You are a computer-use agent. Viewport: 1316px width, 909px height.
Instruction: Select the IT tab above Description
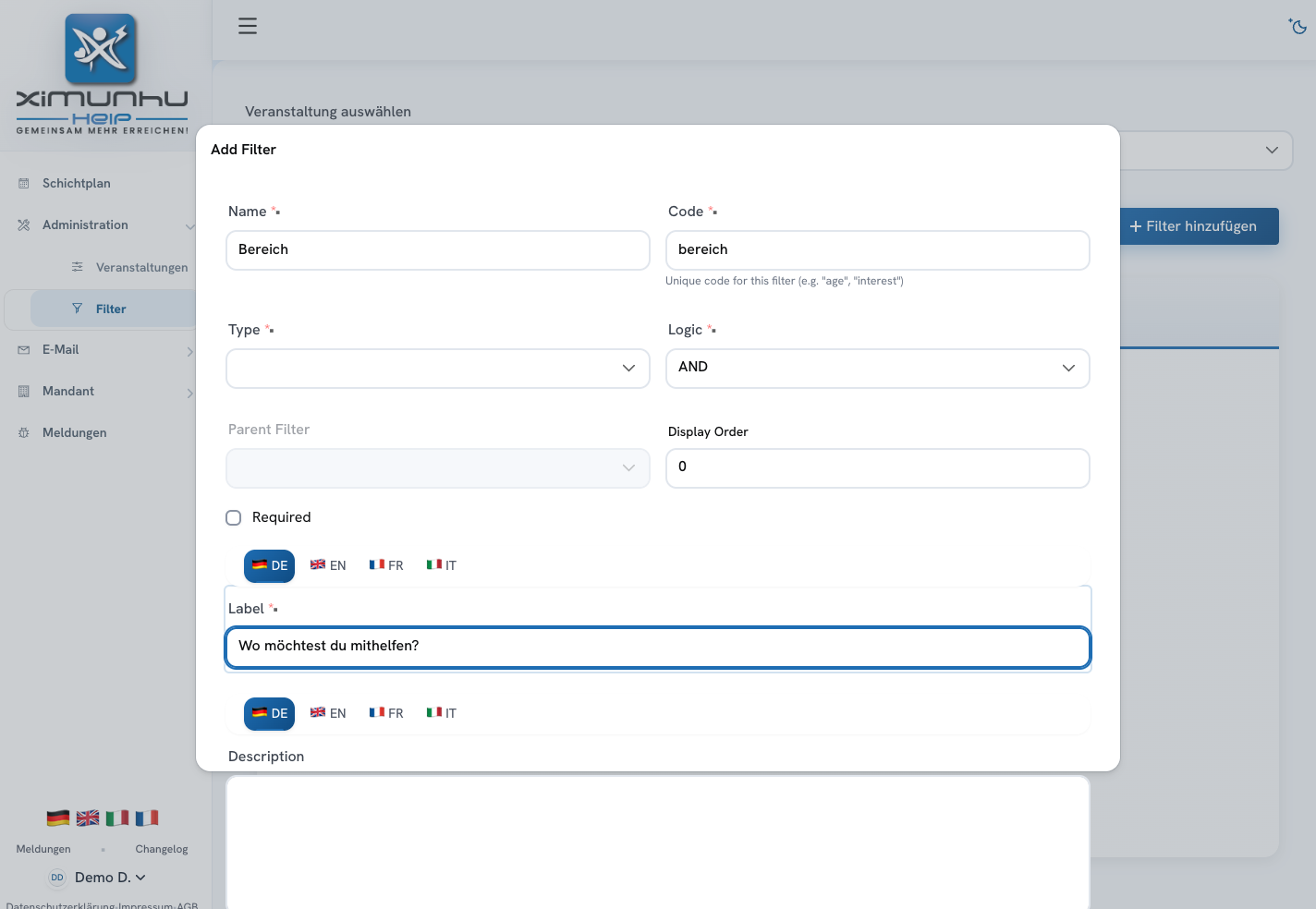coord(442,713)
